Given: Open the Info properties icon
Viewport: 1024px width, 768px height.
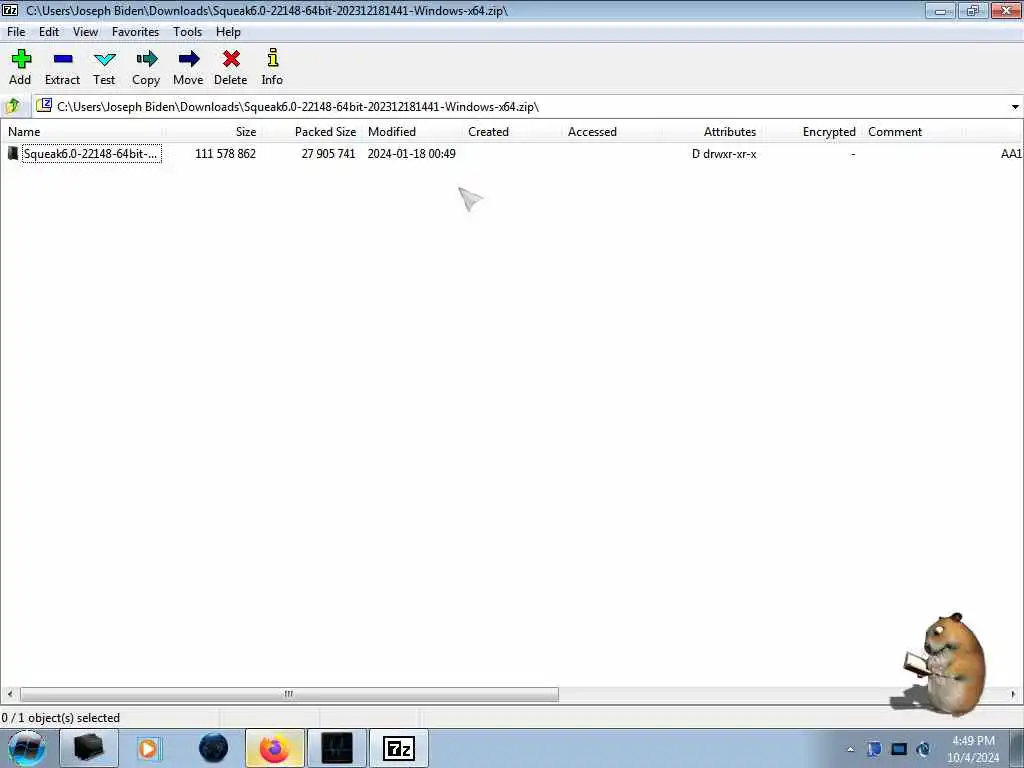Looking at the screenshot, I should pos(272,57).
